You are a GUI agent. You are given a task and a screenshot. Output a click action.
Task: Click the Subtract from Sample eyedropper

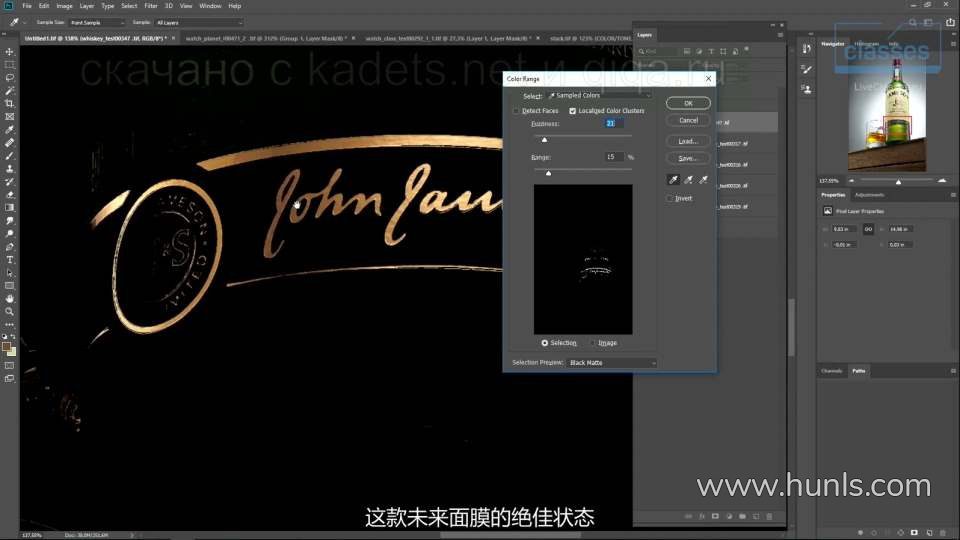[703, 179]
